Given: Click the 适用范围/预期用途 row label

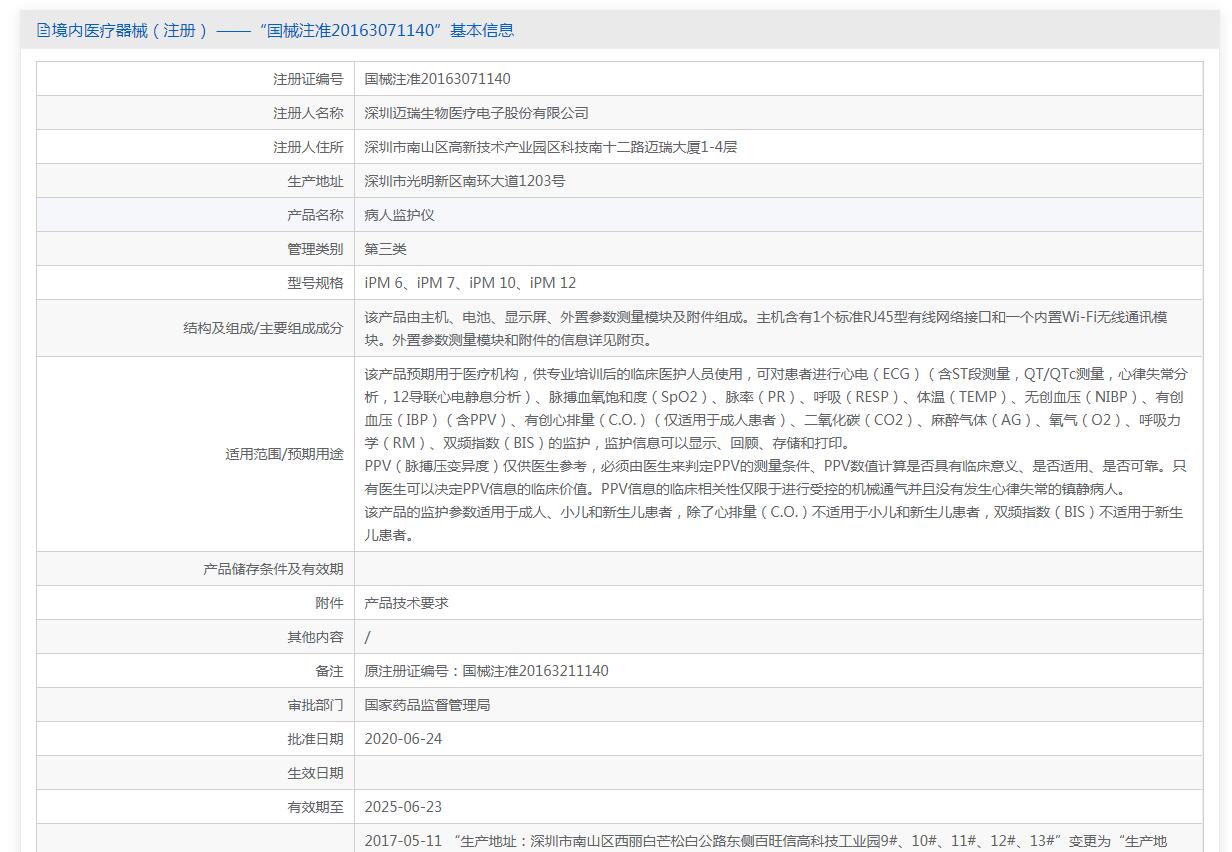Looking at the screenshot, I should click(x=284, y=454).
